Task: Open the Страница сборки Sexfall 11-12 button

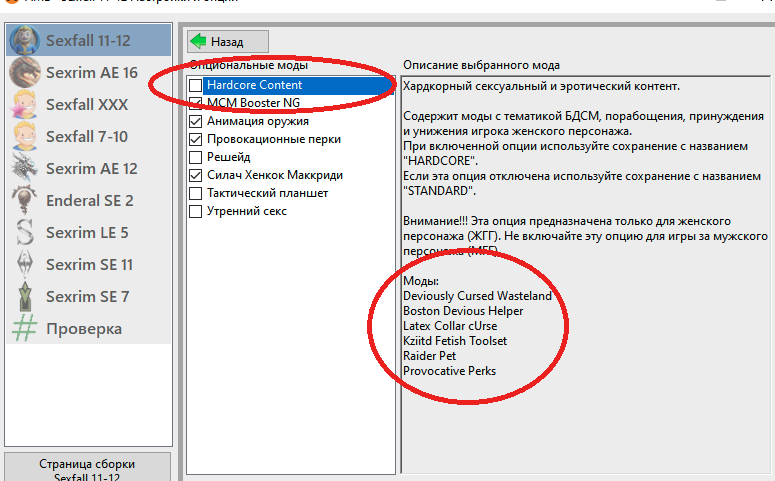Action: [x=87, y=468]
